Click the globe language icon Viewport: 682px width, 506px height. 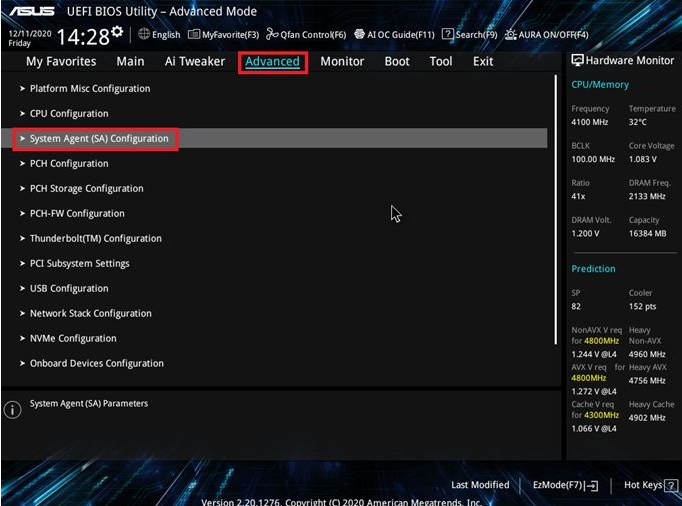[x=144, y=34]
